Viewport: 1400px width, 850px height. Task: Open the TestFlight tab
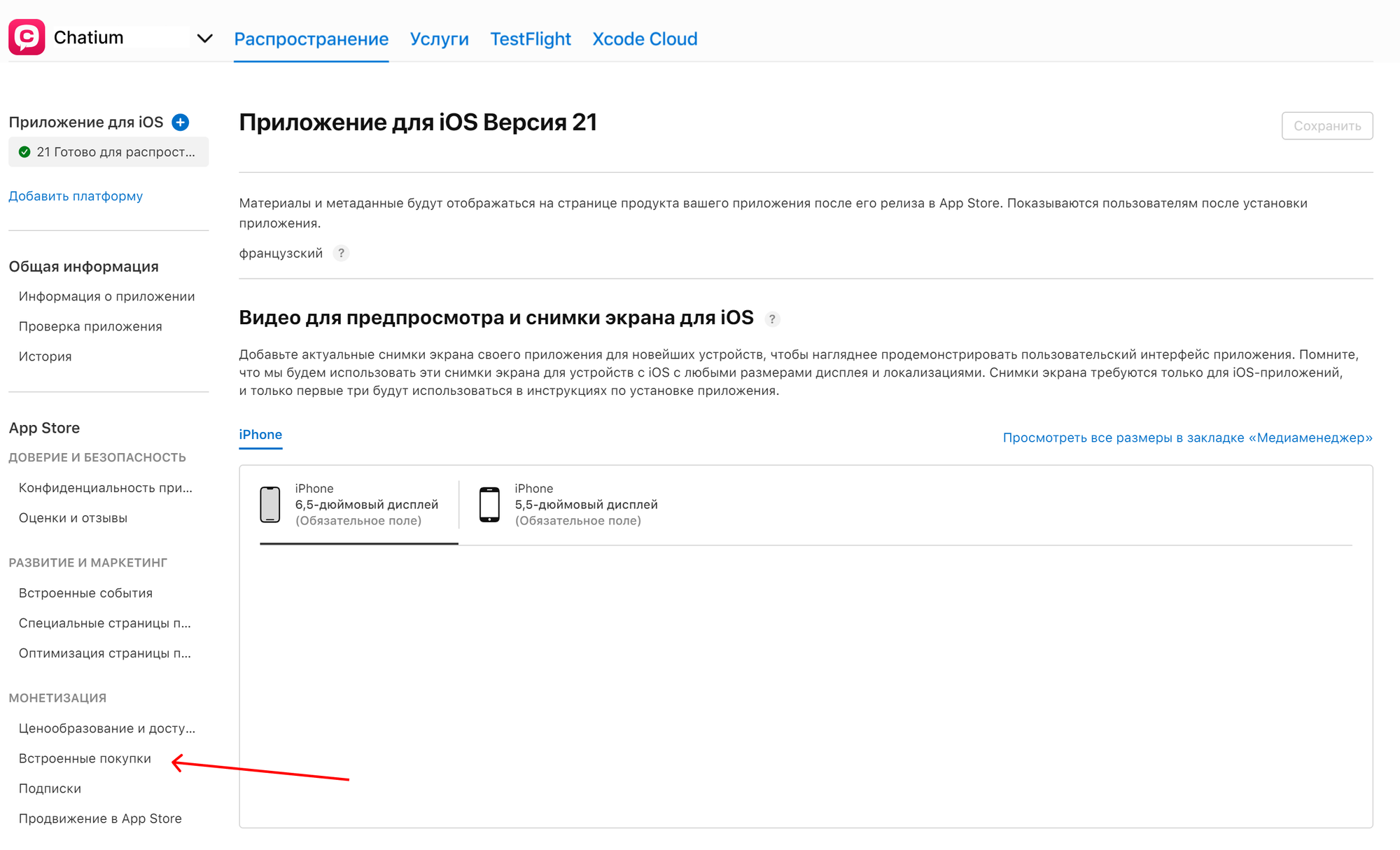tap(530, 39)
